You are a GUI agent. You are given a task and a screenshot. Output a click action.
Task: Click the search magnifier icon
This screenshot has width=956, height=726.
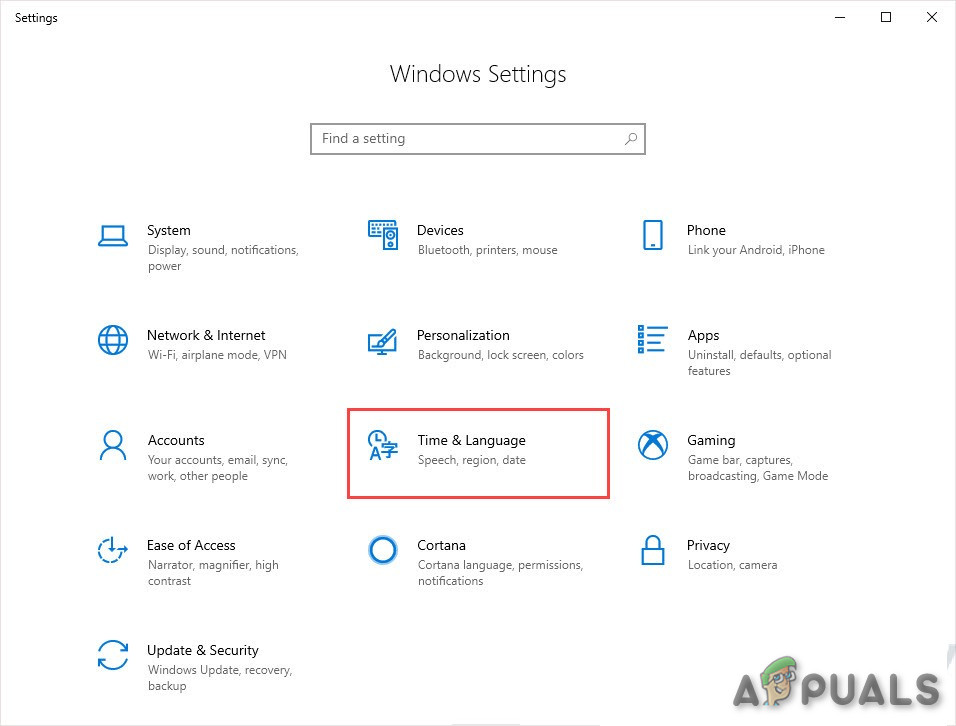[x=631, y=139]
